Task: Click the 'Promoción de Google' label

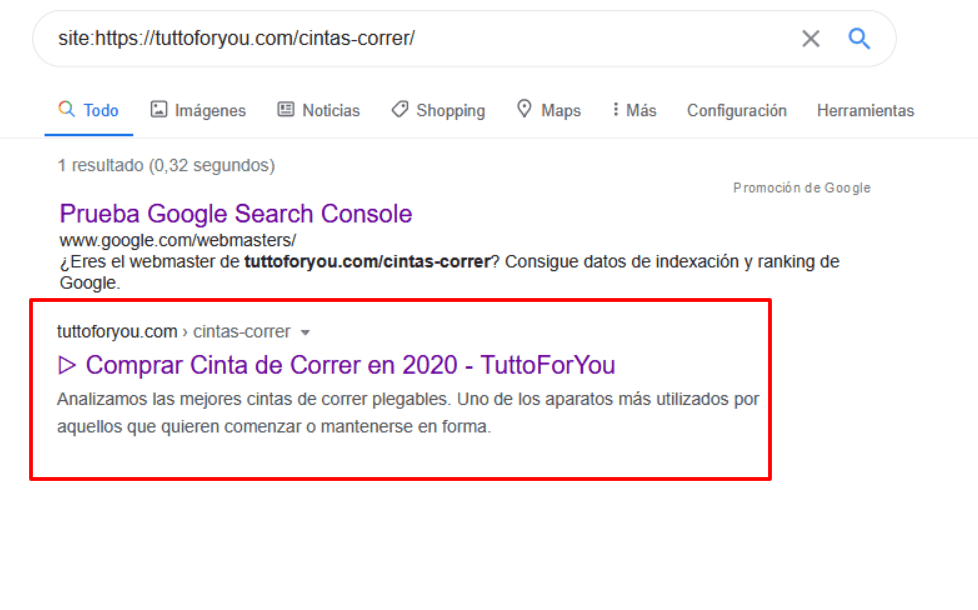Action: pos(801,188)
